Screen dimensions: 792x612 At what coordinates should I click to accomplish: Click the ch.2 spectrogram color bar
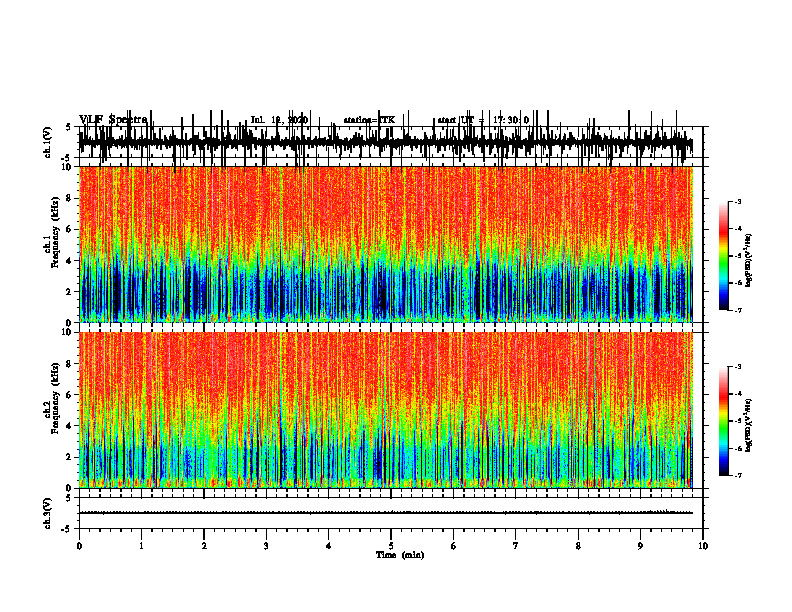pyautogui.click(x=724, y=421)
